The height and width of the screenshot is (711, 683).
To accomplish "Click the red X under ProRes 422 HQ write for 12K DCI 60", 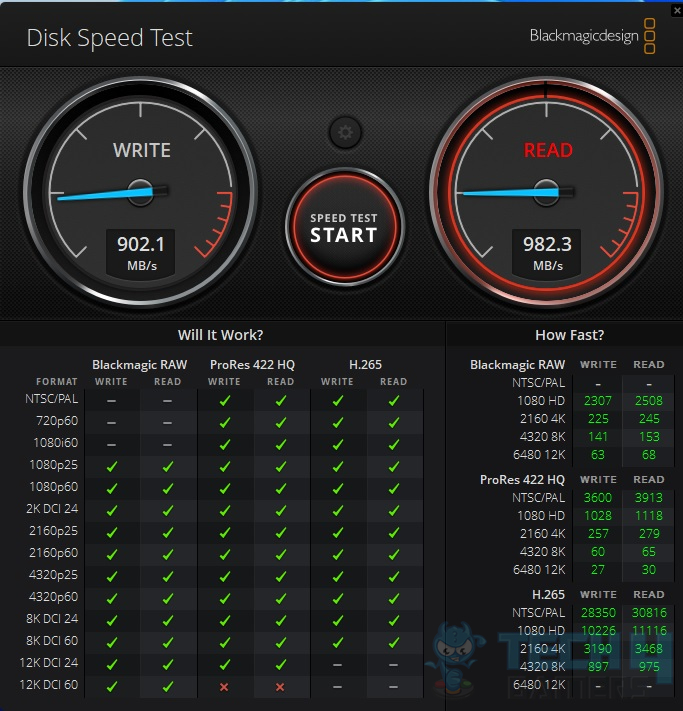I will click(x=224, y=687).
